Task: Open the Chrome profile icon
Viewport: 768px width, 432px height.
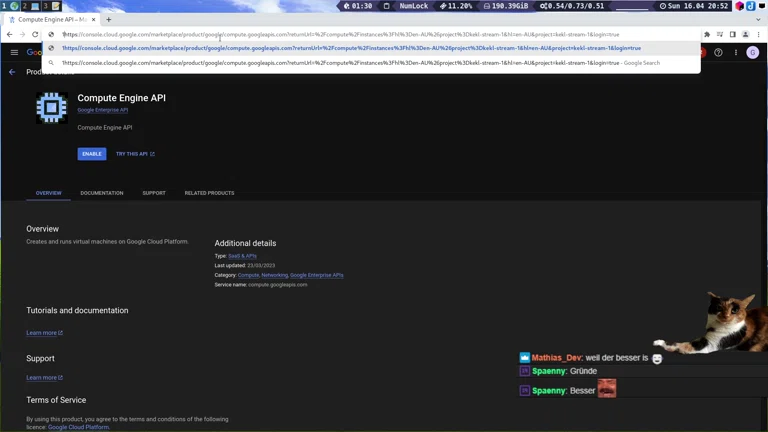Action: [x=745, y=34]
